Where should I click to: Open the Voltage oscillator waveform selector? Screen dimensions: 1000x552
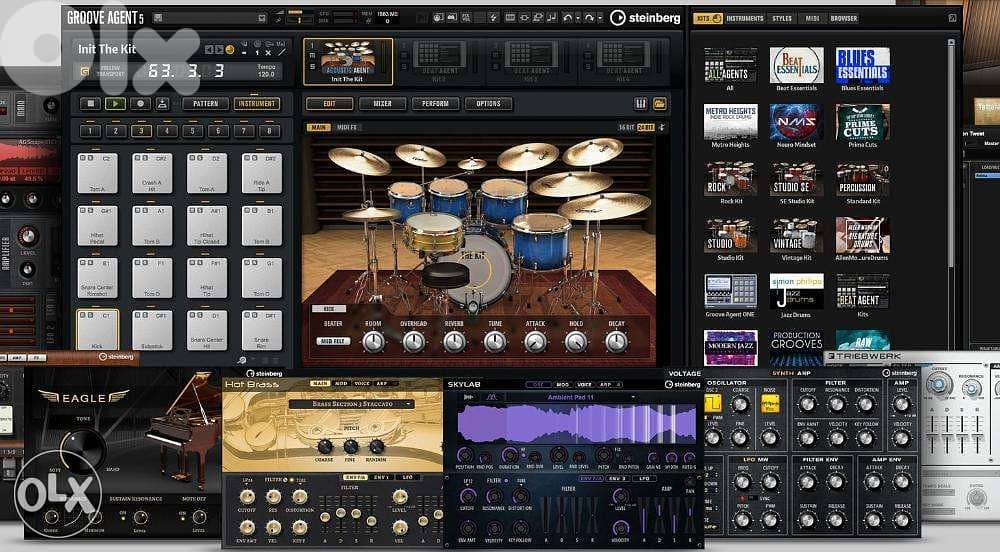pos(712,403)
